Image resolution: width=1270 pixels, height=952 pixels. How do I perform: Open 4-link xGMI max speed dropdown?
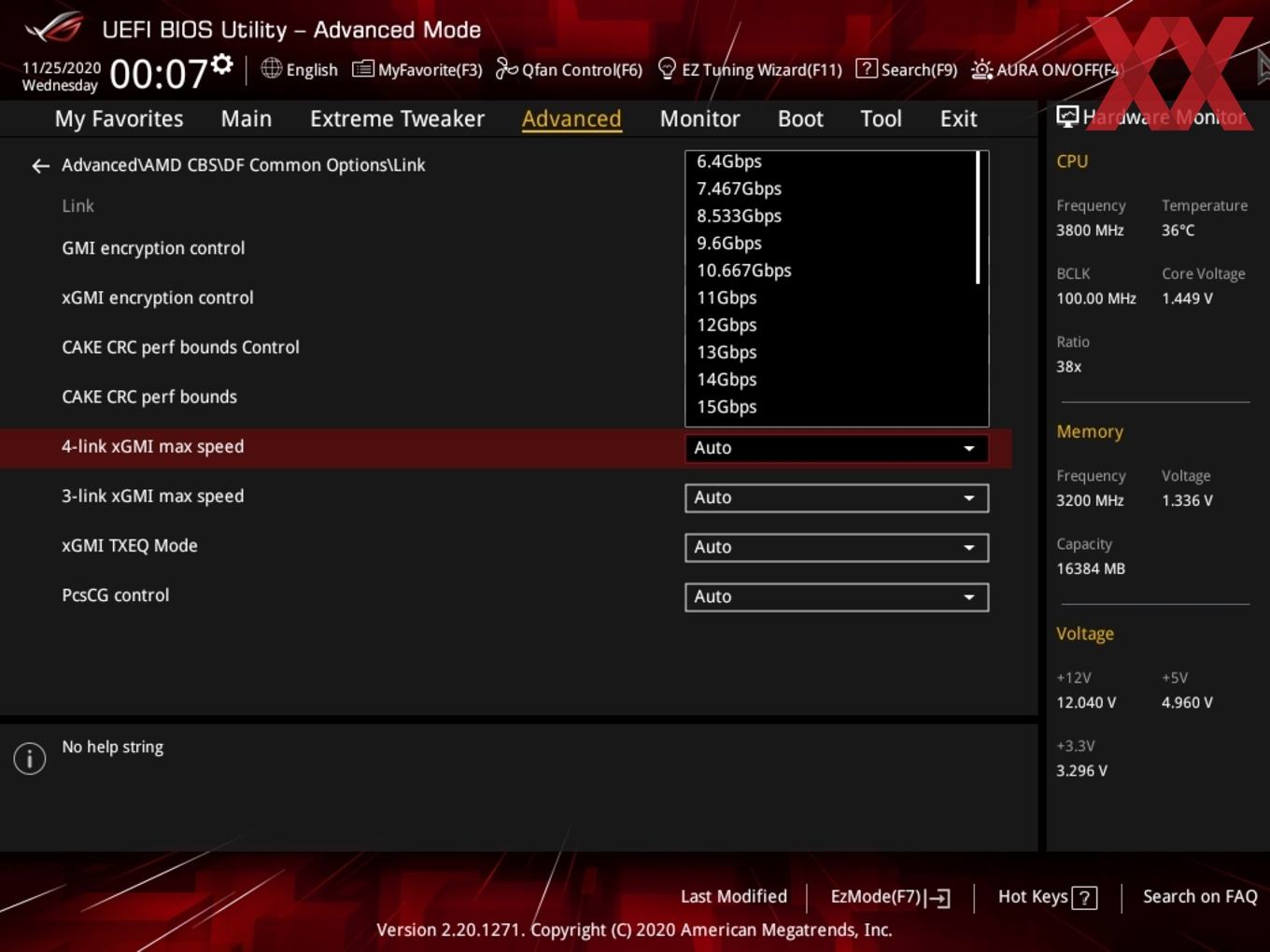click(x=837, y=448)
